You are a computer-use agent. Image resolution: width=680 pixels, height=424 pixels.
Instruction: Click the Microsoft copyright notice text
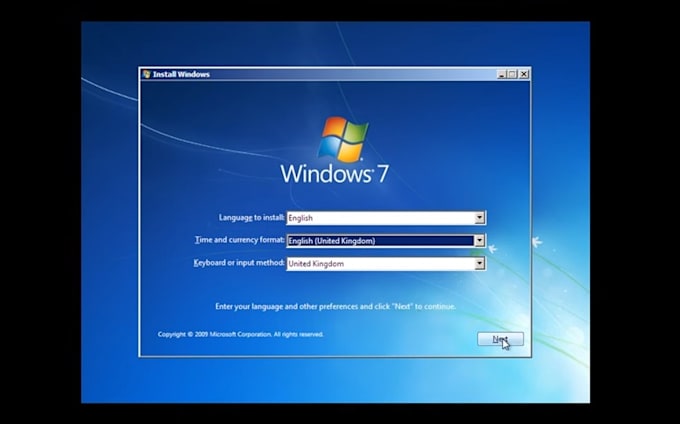coord(241,334)
